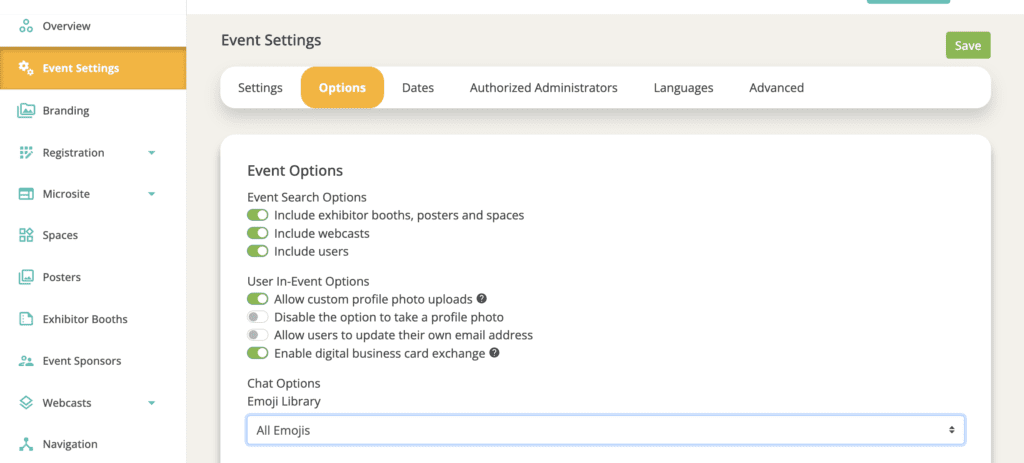
Task: Expand the Microsite submenu arrow
Action: click(151, 194)
